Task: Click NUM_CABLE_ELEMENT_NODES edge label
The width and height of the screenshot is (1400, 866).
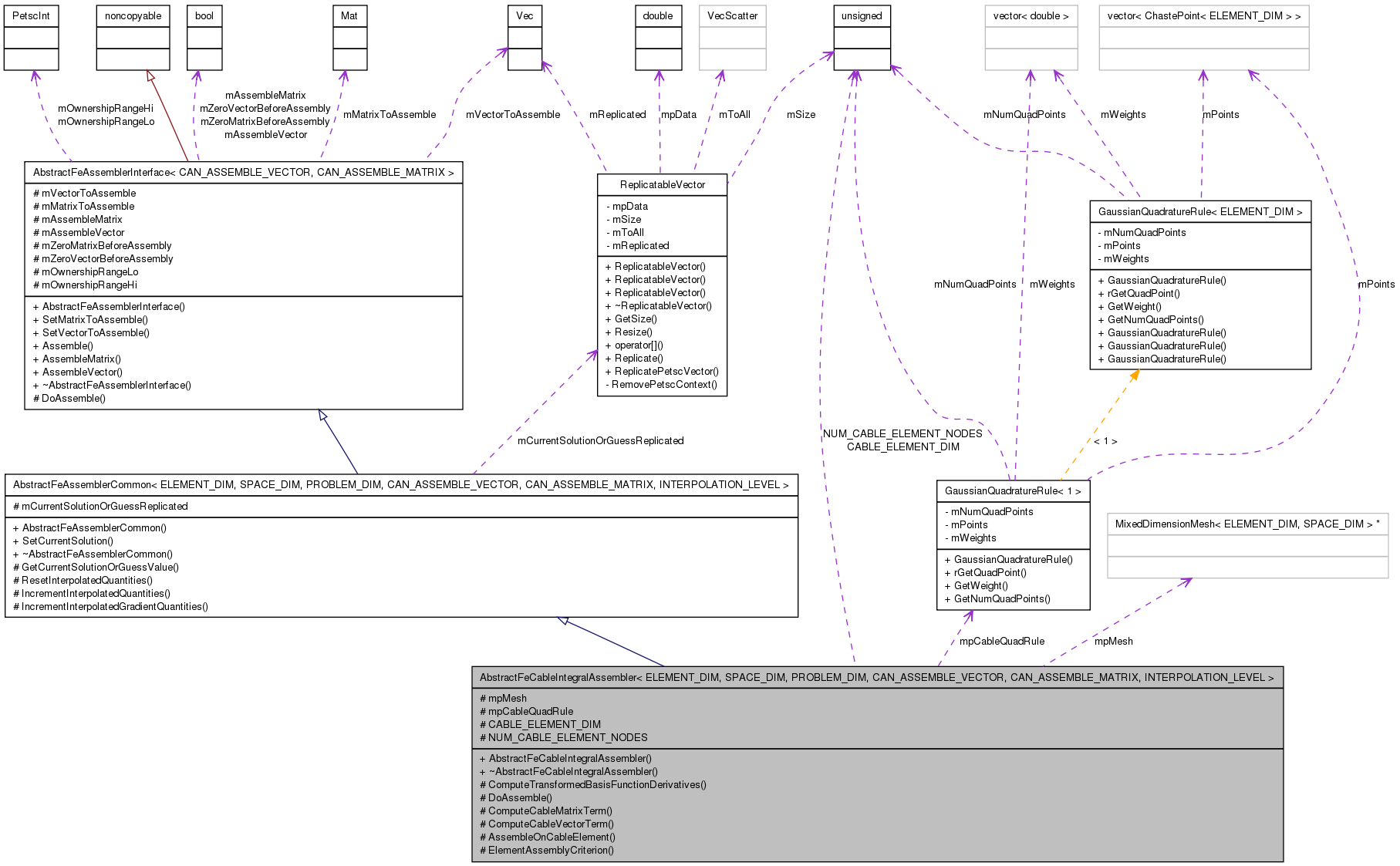Action: (x=902, y=434)
